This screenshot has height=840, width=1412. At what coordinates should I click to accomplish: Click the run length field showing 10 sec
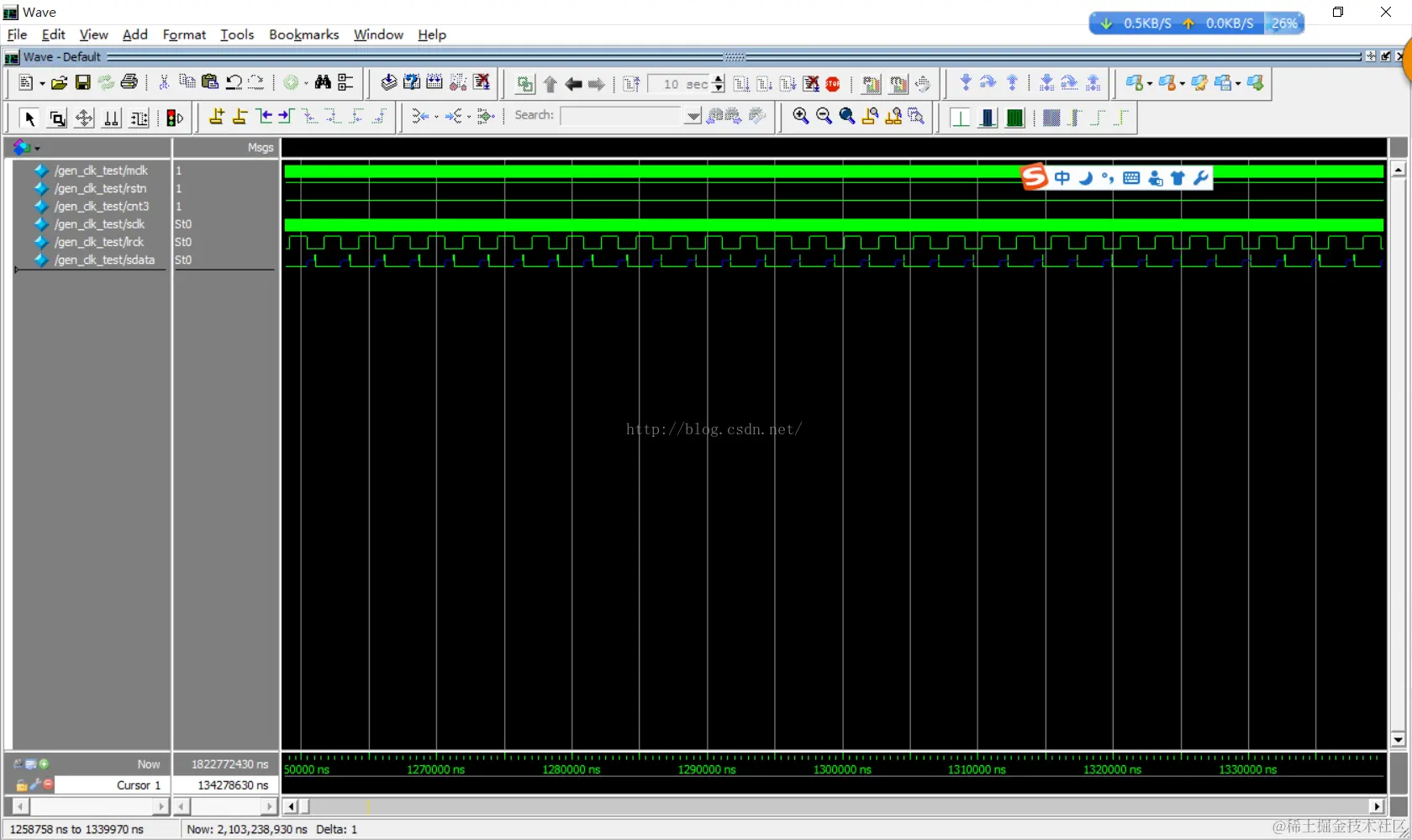click(x=680, y=84)
